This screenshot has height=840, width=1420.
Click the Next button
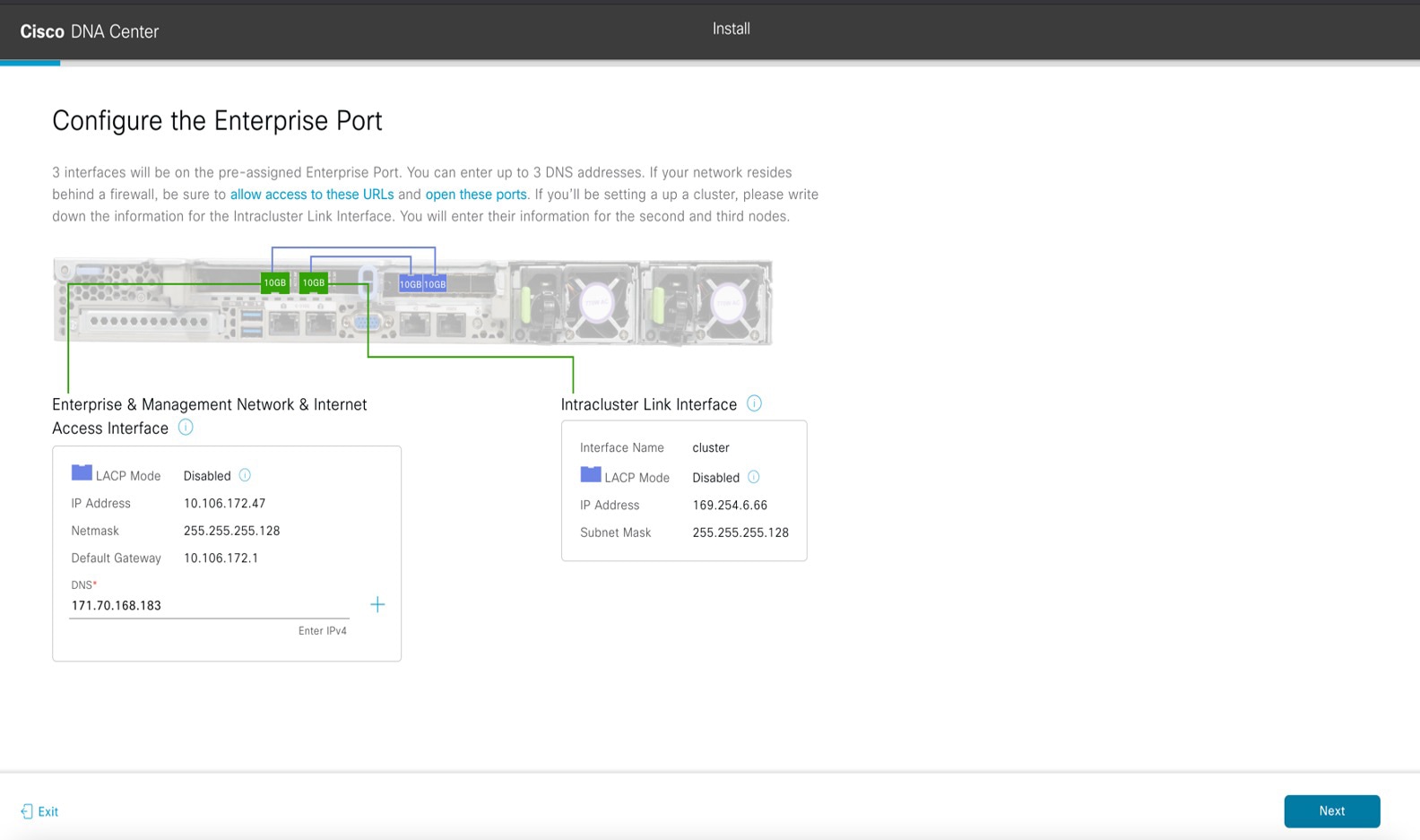tap(1332, 811)
